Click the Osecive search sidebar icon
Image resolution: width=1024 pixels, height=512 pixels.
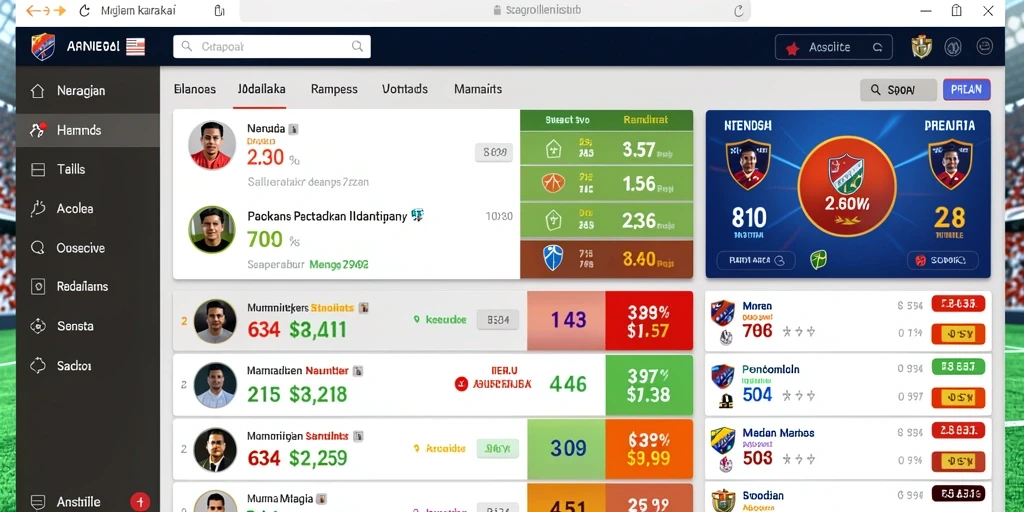38,248
